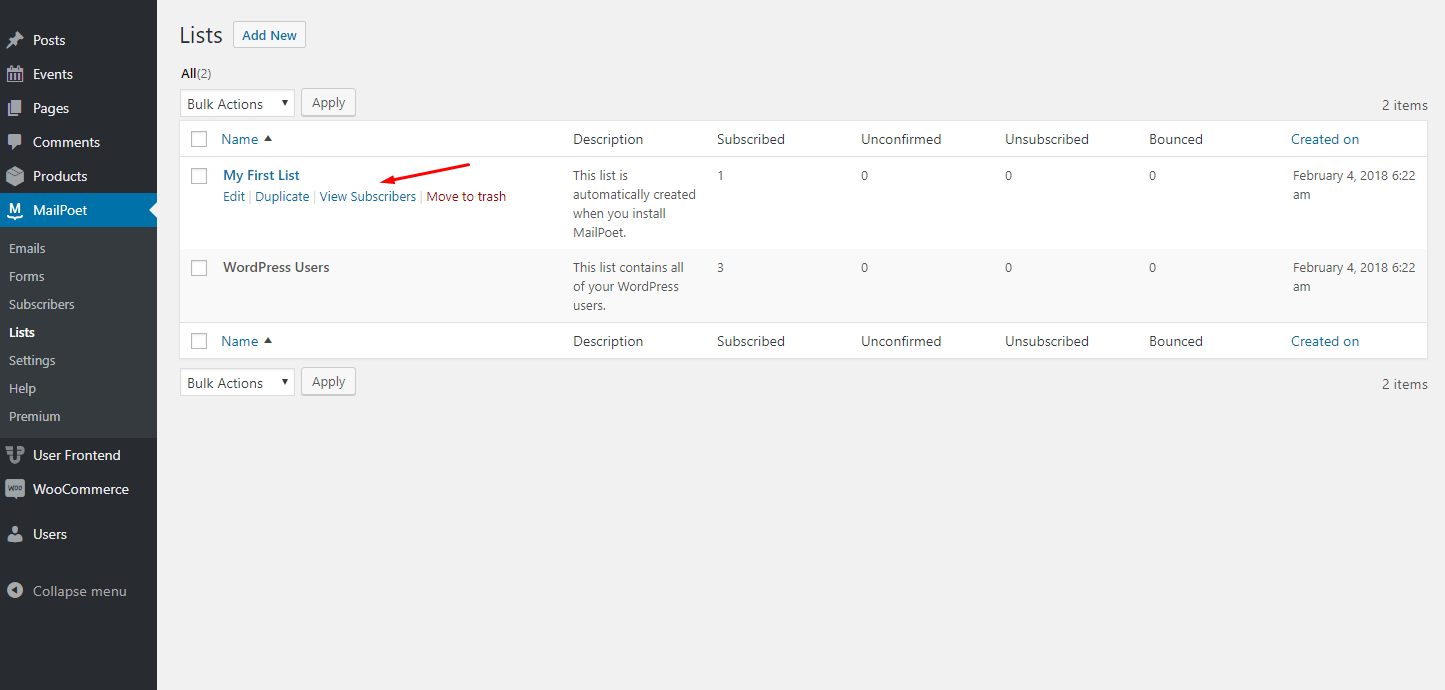Open the top Bulk Actions dropdown
Image resolution: width=1445 pixels, height=690 pixels.
[x=237, y=103]
